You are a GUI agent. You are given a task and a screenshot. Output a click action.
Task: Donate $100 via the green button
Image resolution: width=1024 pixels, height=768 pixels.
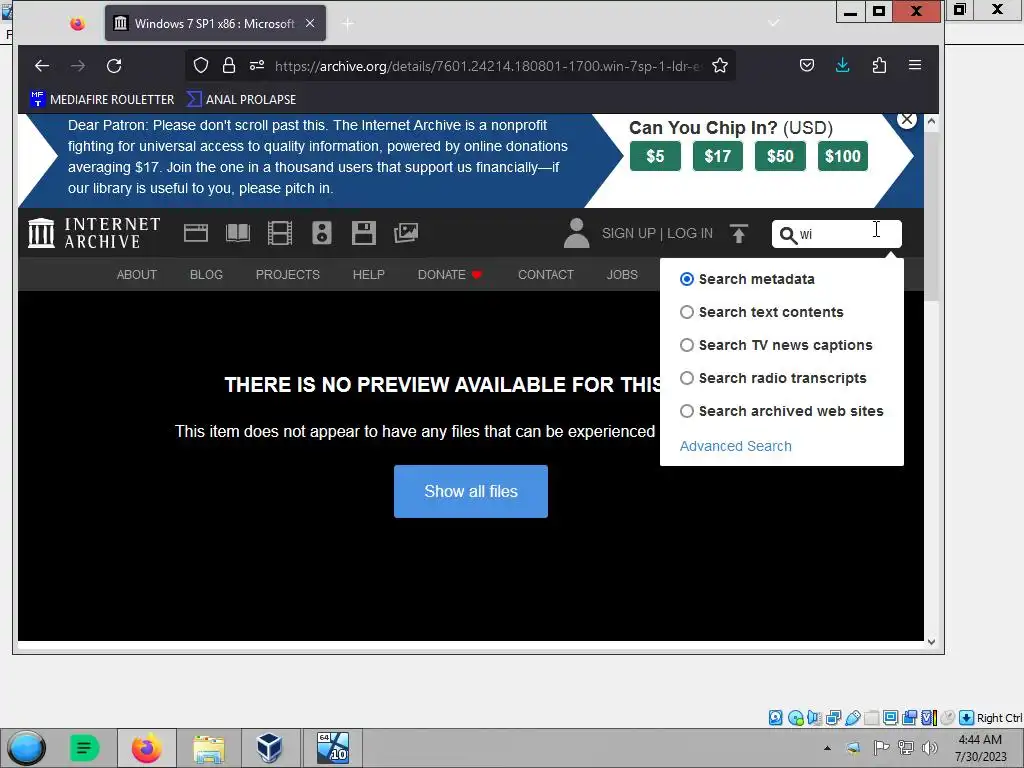coord(842,156)
